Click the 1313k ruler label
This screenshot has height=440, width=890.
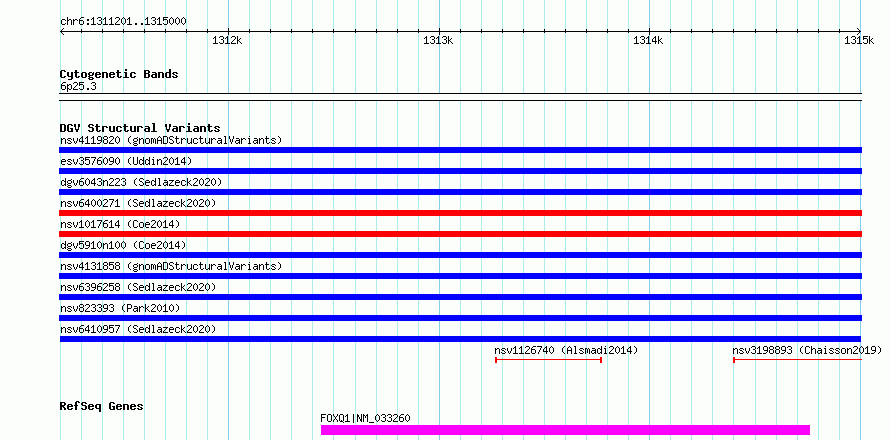coord(439,40)
